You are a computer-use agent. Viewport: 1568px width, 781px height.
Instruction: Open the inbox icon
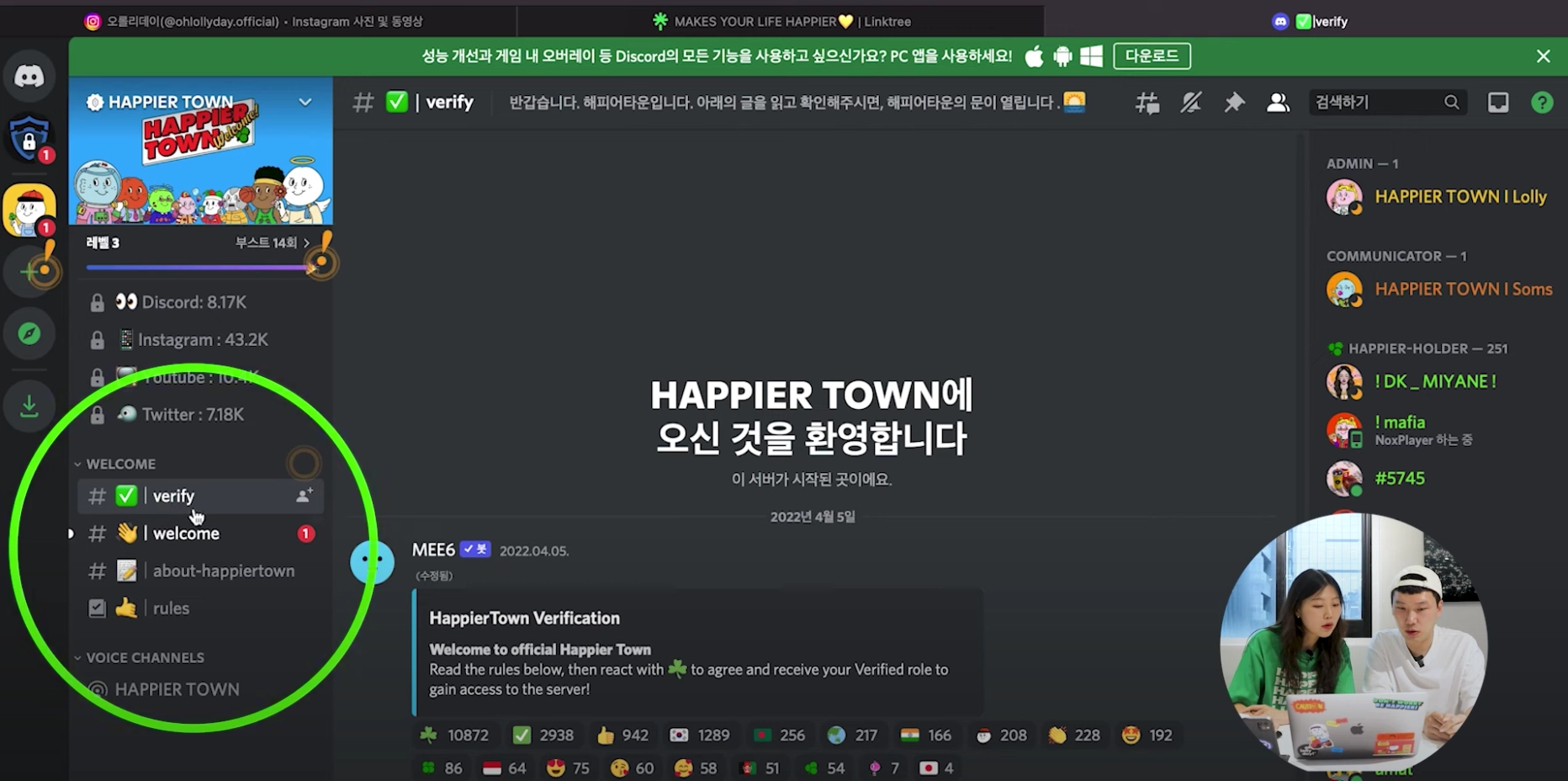tap(1498, 103)
